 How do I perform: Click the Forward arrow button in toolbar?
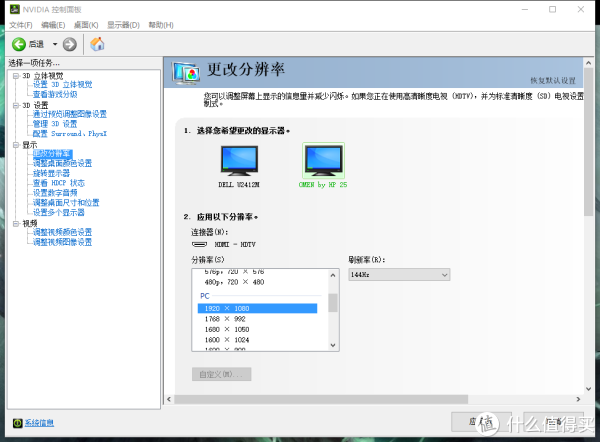pyautogui.click(x=70, y=44)
